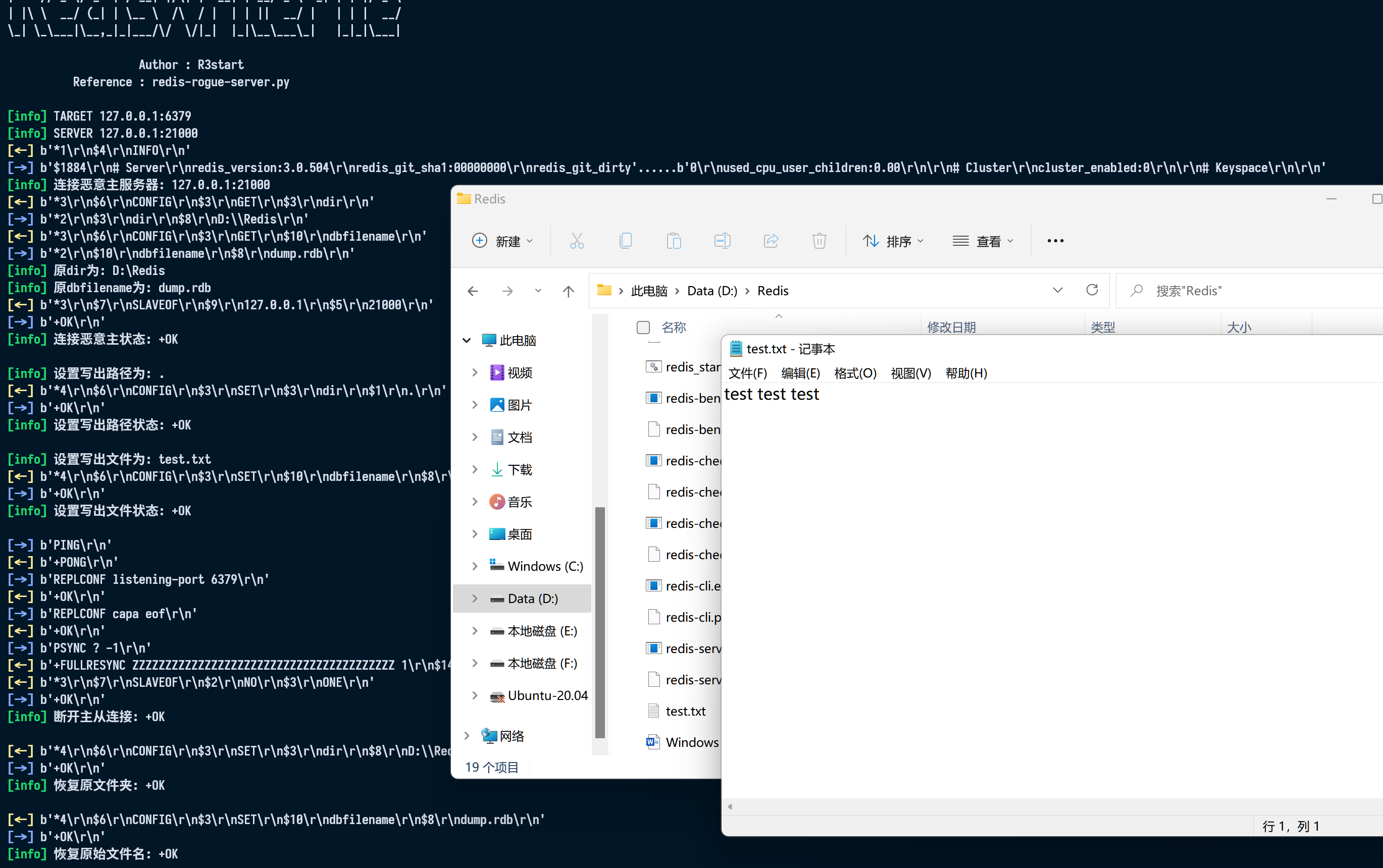Click the Data (D:) breadcrumb link
Viewport: 1383px width, 868px height.
[x=711, y=291]
